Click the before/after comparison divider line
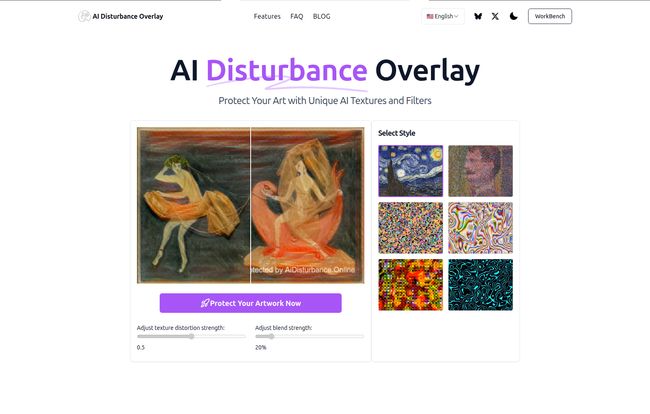Viewport: 650px width, 414px height. point(250,205)
